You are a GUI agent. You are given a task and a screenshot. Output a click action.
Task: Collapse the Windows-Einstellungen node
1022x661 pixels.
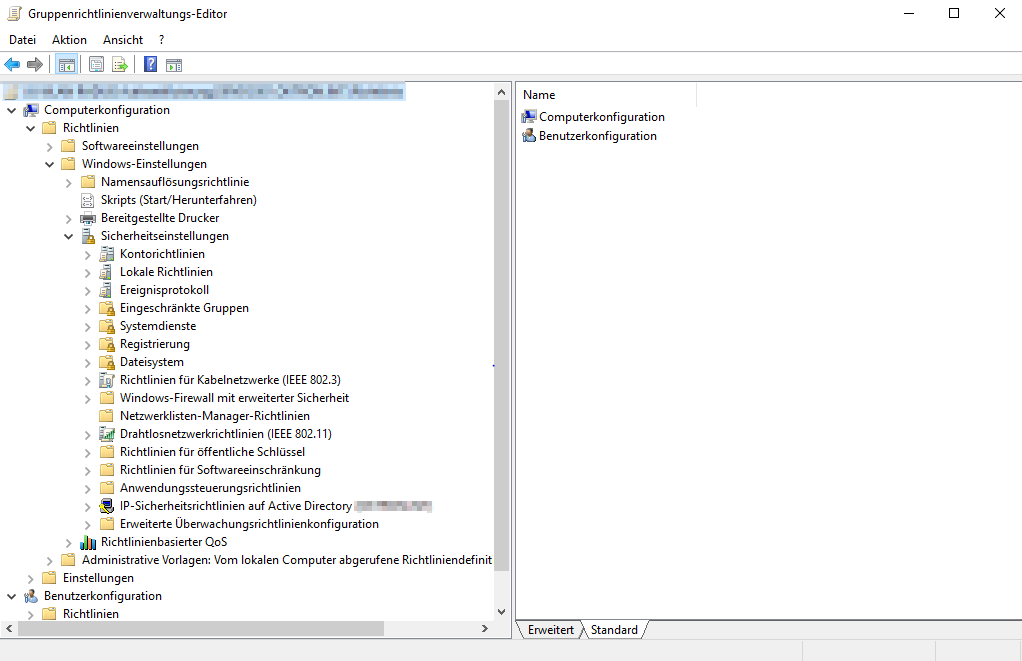tap(50, 164)
